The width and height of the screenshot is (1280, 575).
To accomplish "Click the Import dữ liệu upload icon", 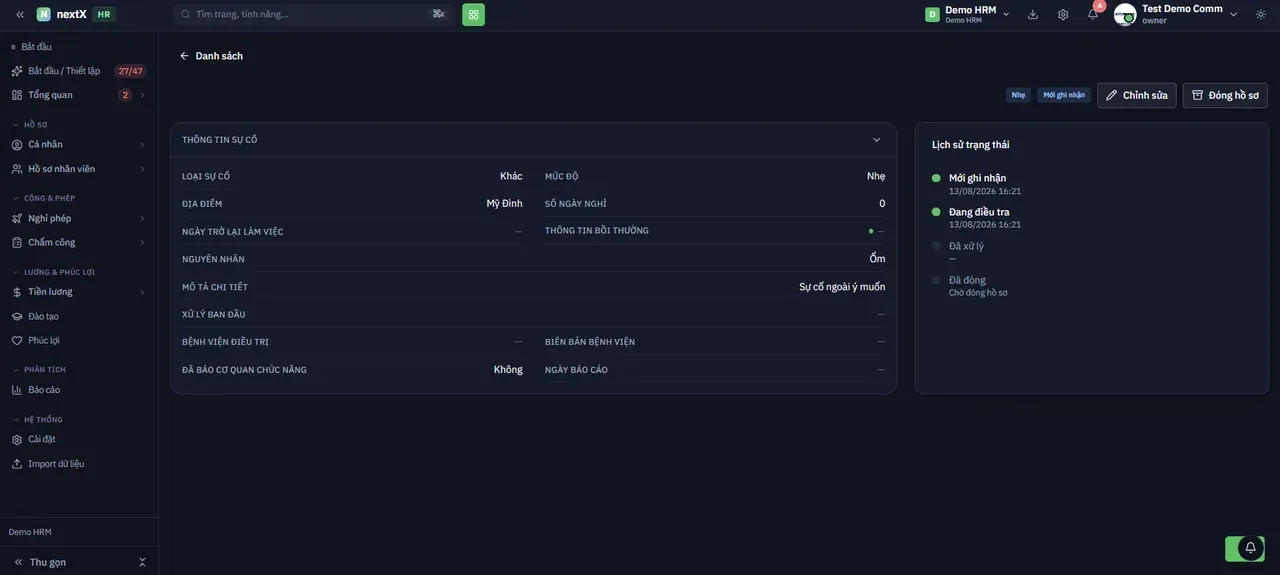I will coord(17,464).
